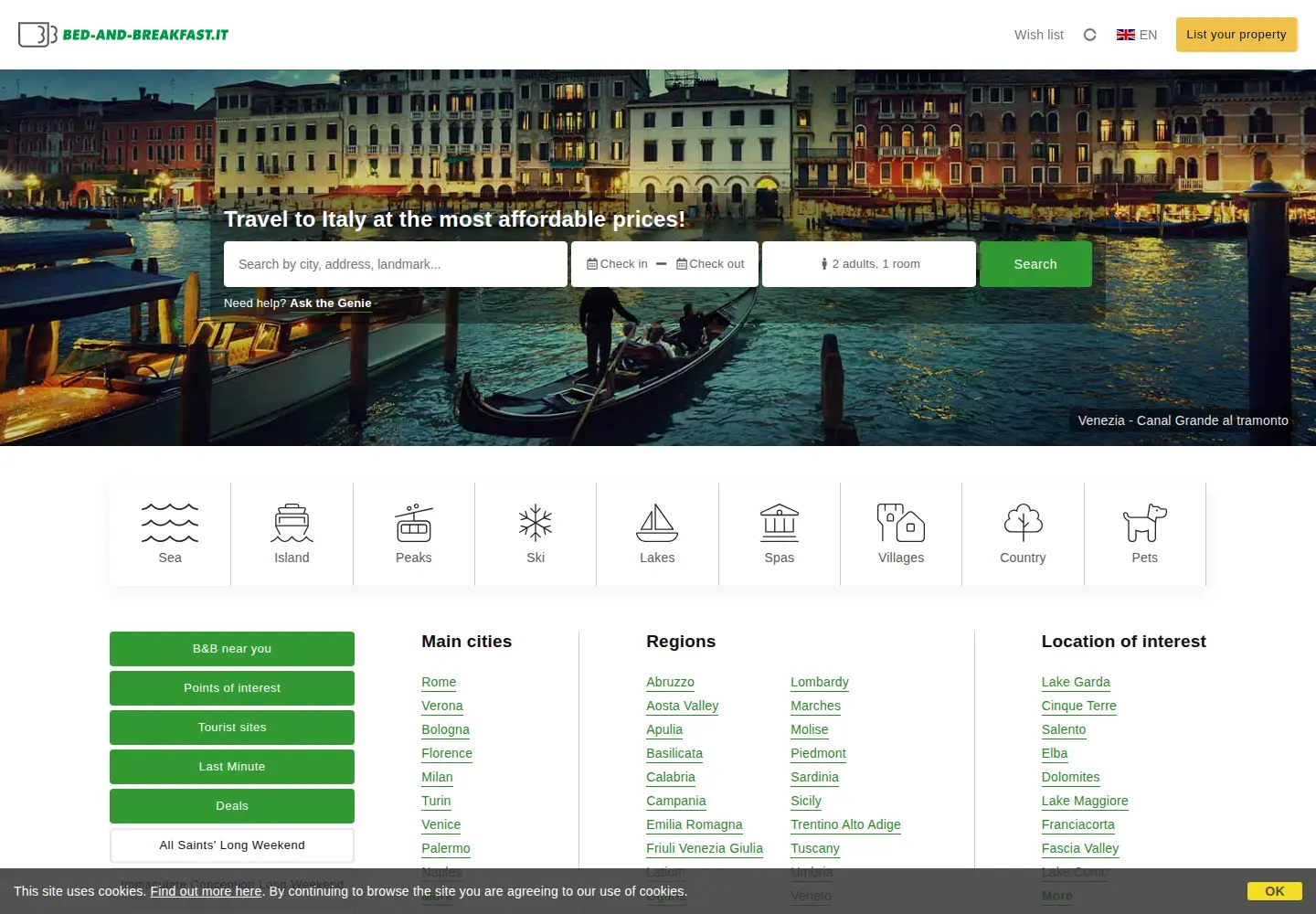Open Trentino Alto Adige region link
This screenshot has height=914, width=1316.
point(846,824)
